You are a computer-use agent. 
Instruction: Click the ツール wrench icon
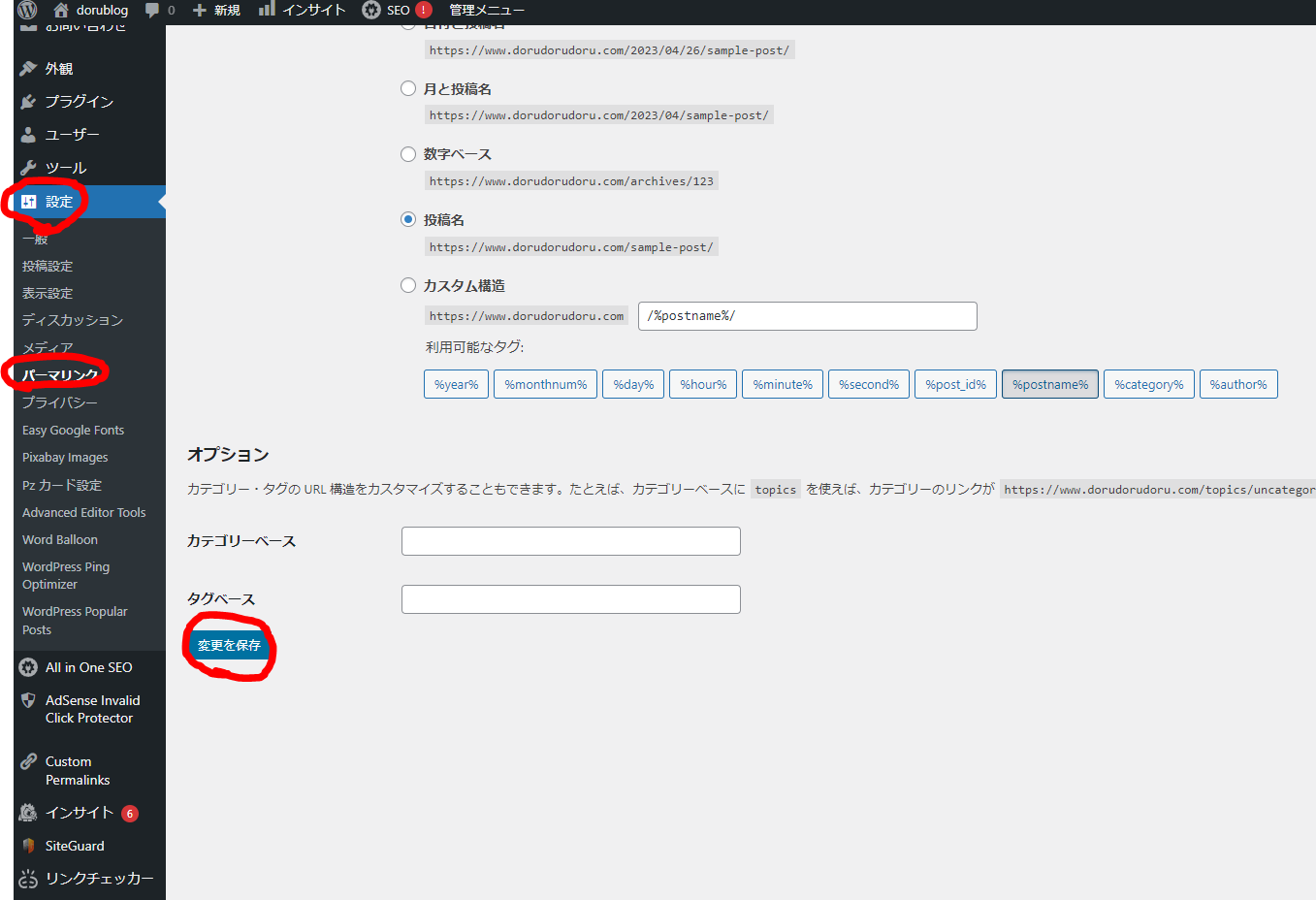pyautogui.click(x=28, y=168)
